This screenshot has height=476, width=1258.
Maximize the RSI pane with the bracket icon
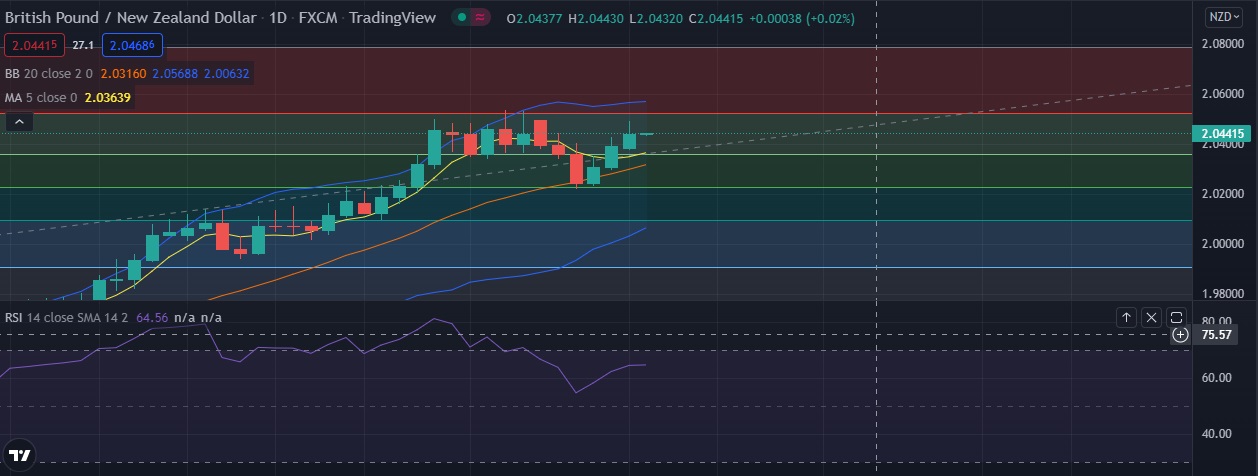[x=1176, y=317]
